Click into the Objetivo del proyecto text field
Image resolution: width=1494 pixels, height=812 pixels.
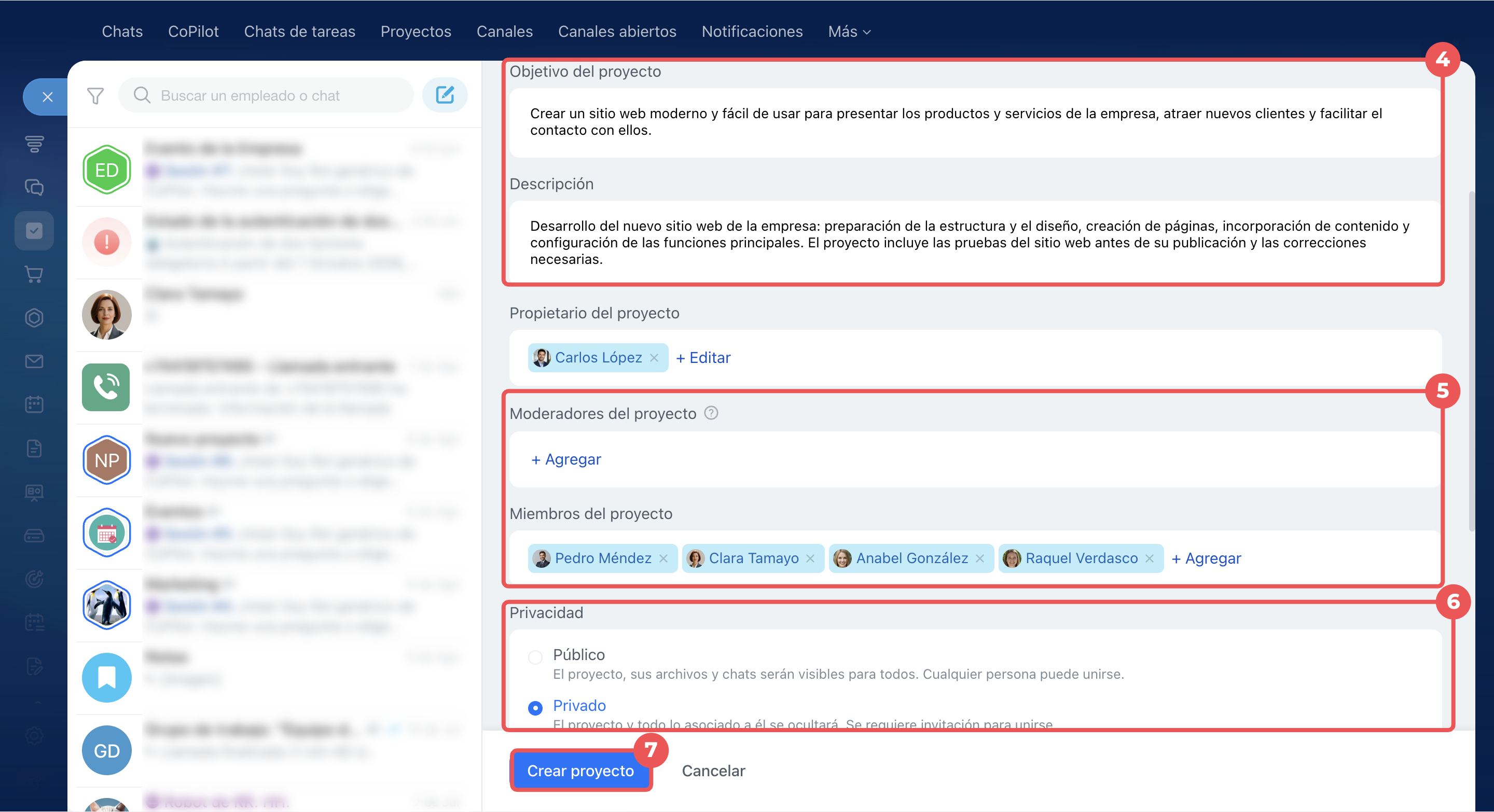(x=974, y=122)
